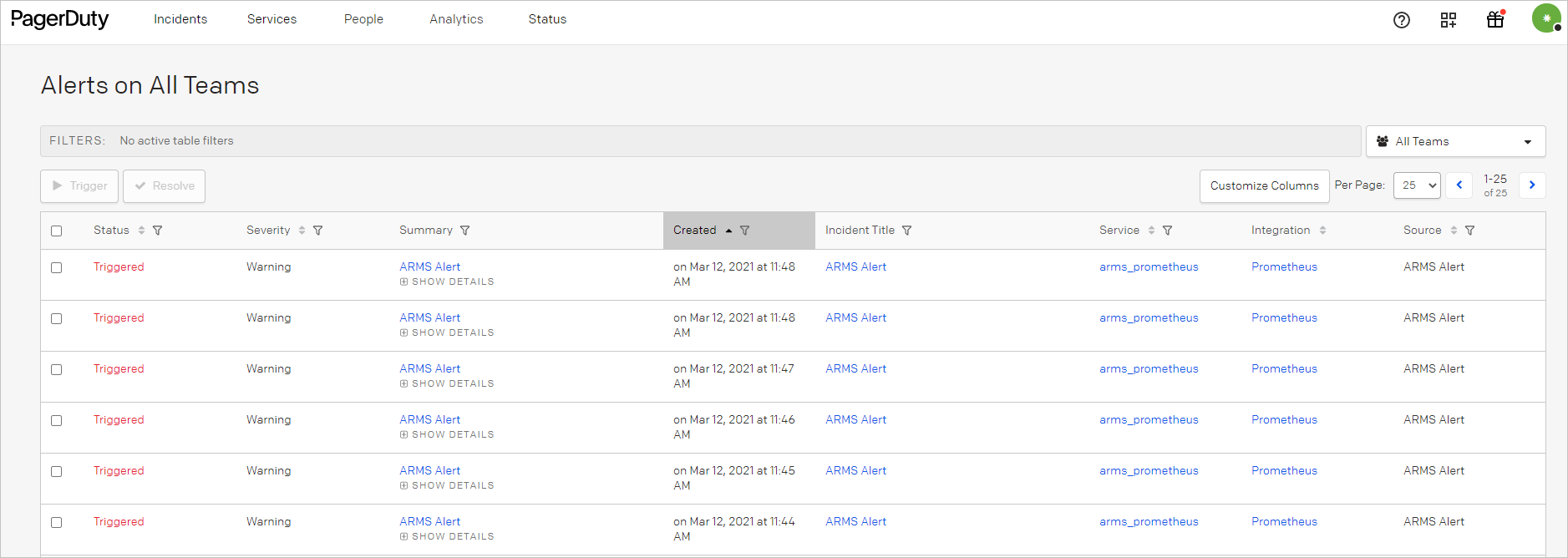Open the gift what's new icon
The width and height of the screenshot is (1568, 558).
pyautogui.click(x=1495, y=19)
